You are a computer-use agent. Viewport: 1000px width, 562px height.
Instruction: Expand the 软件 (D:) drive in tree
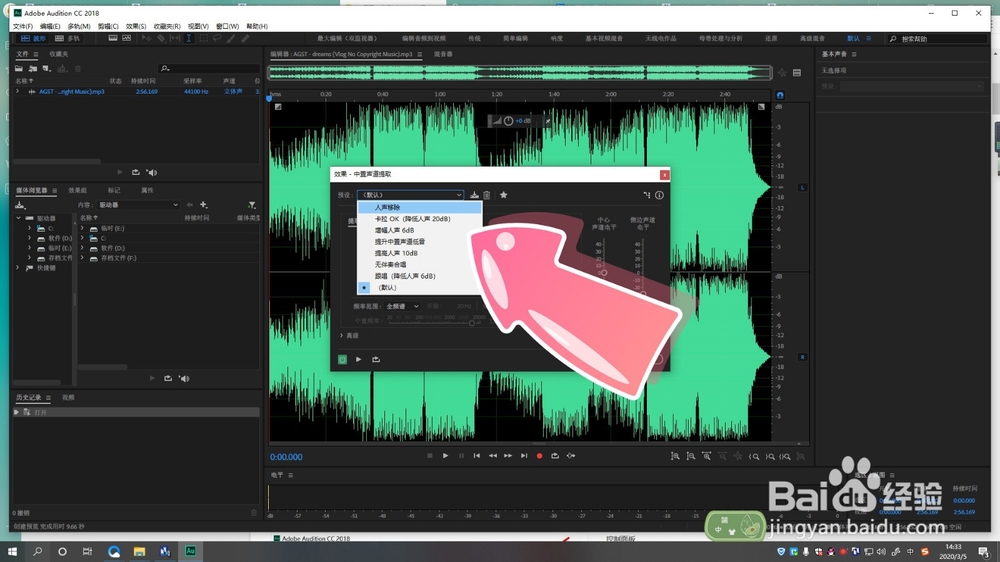tap(29, 238)
